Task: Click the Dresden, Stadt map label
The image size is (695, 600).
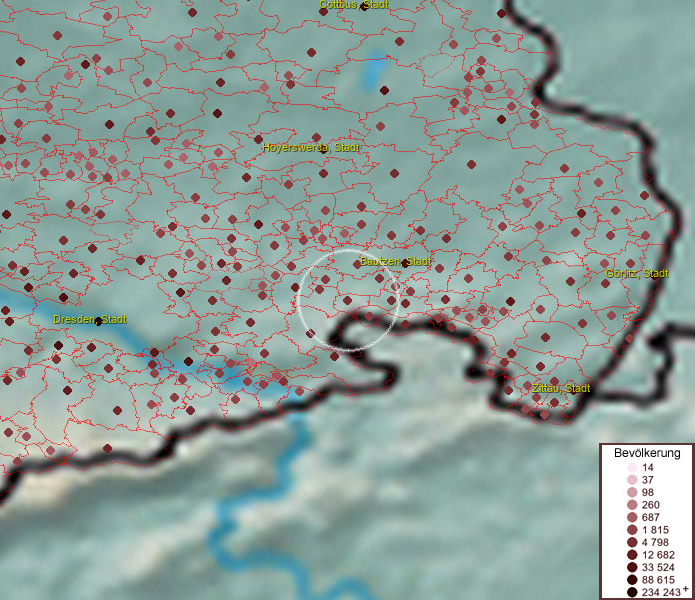Action: click(x=89, y=319)
